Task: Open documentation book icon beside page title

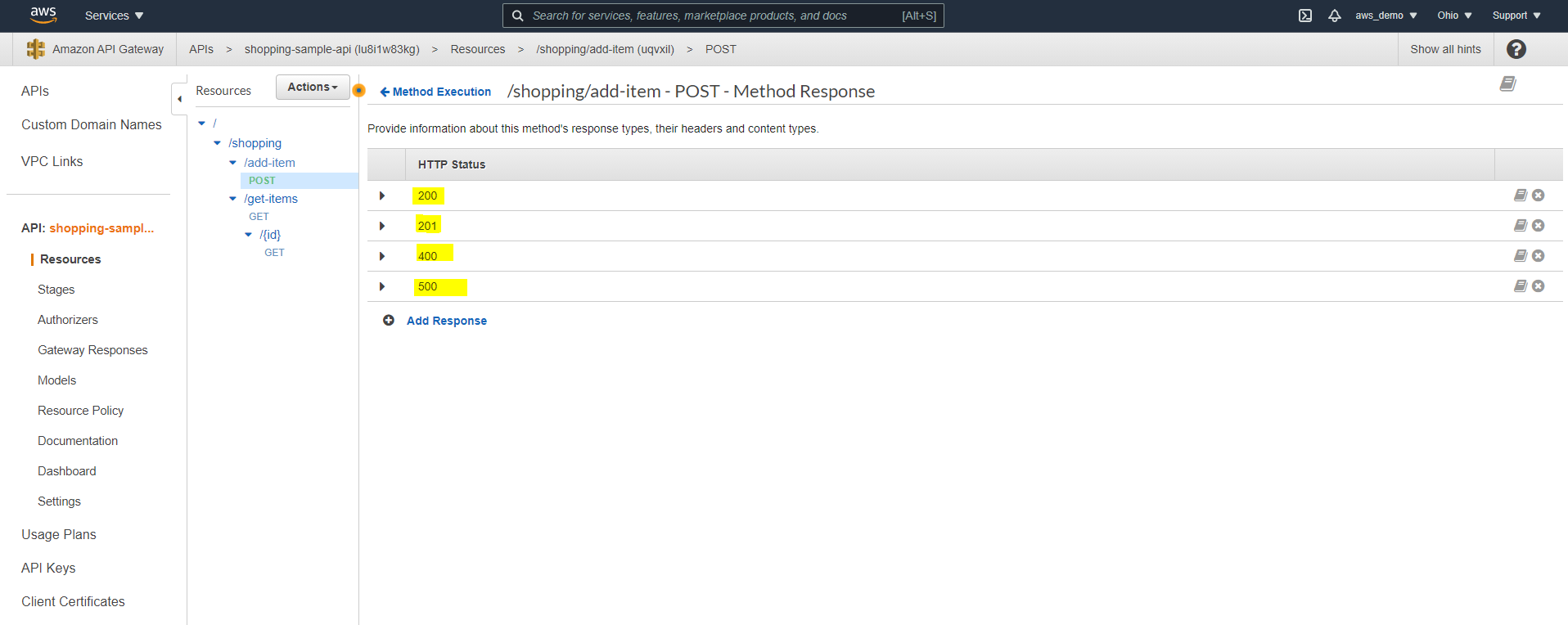Action: pyautogui.click(x=1507, y=83)
